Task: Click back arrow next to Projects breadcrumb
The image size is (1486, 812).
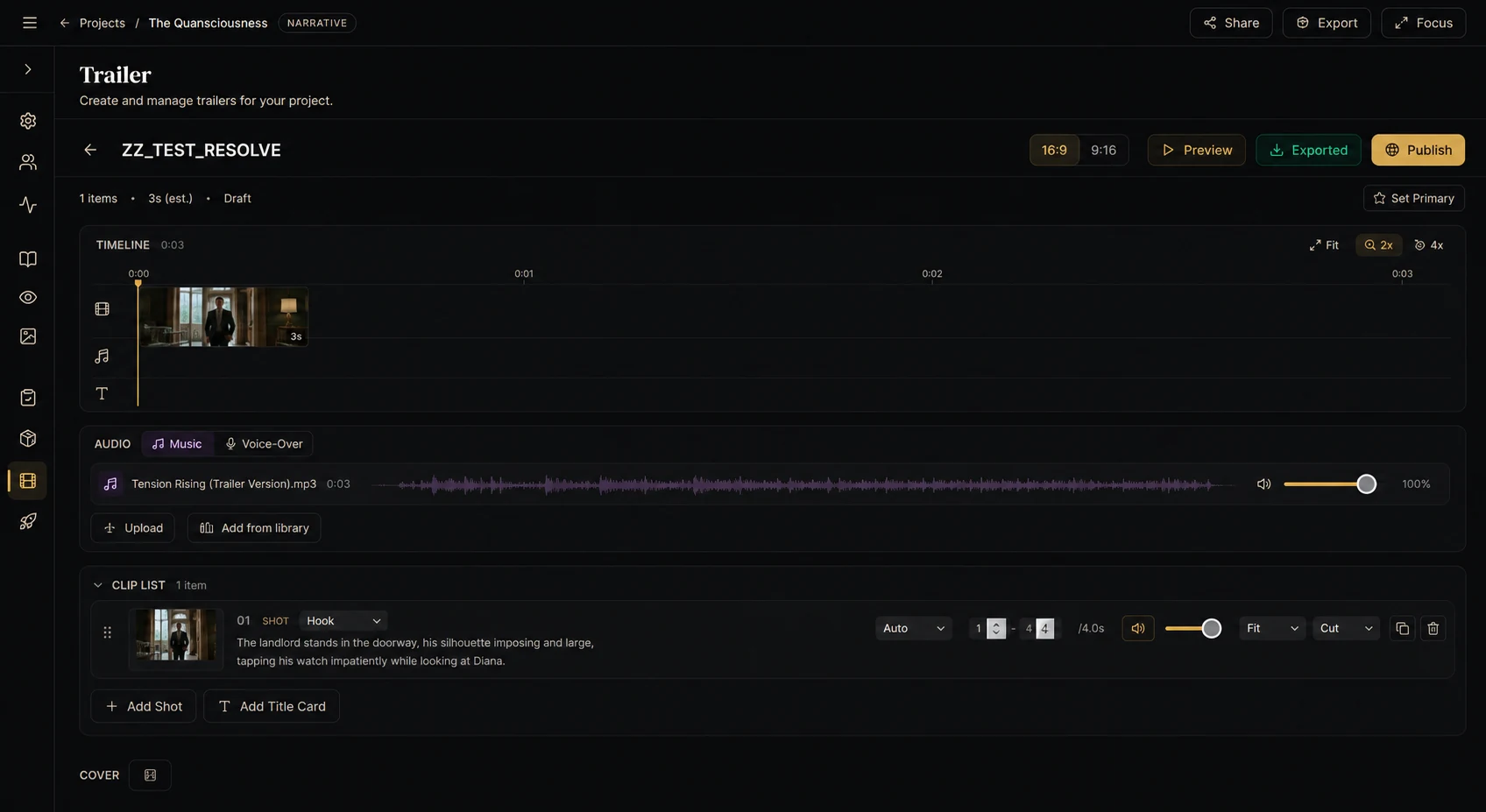Action: 64,23
